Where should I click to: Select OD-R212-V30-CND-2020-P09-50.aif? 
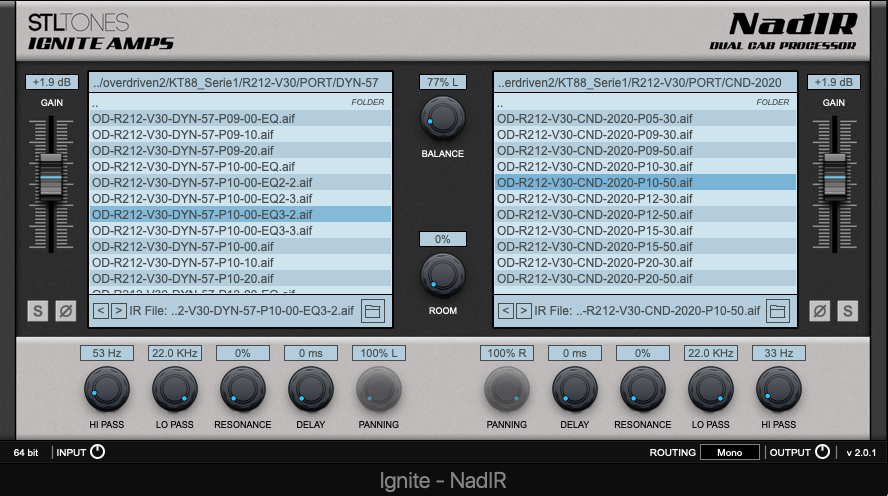click(x=645, y=150)
